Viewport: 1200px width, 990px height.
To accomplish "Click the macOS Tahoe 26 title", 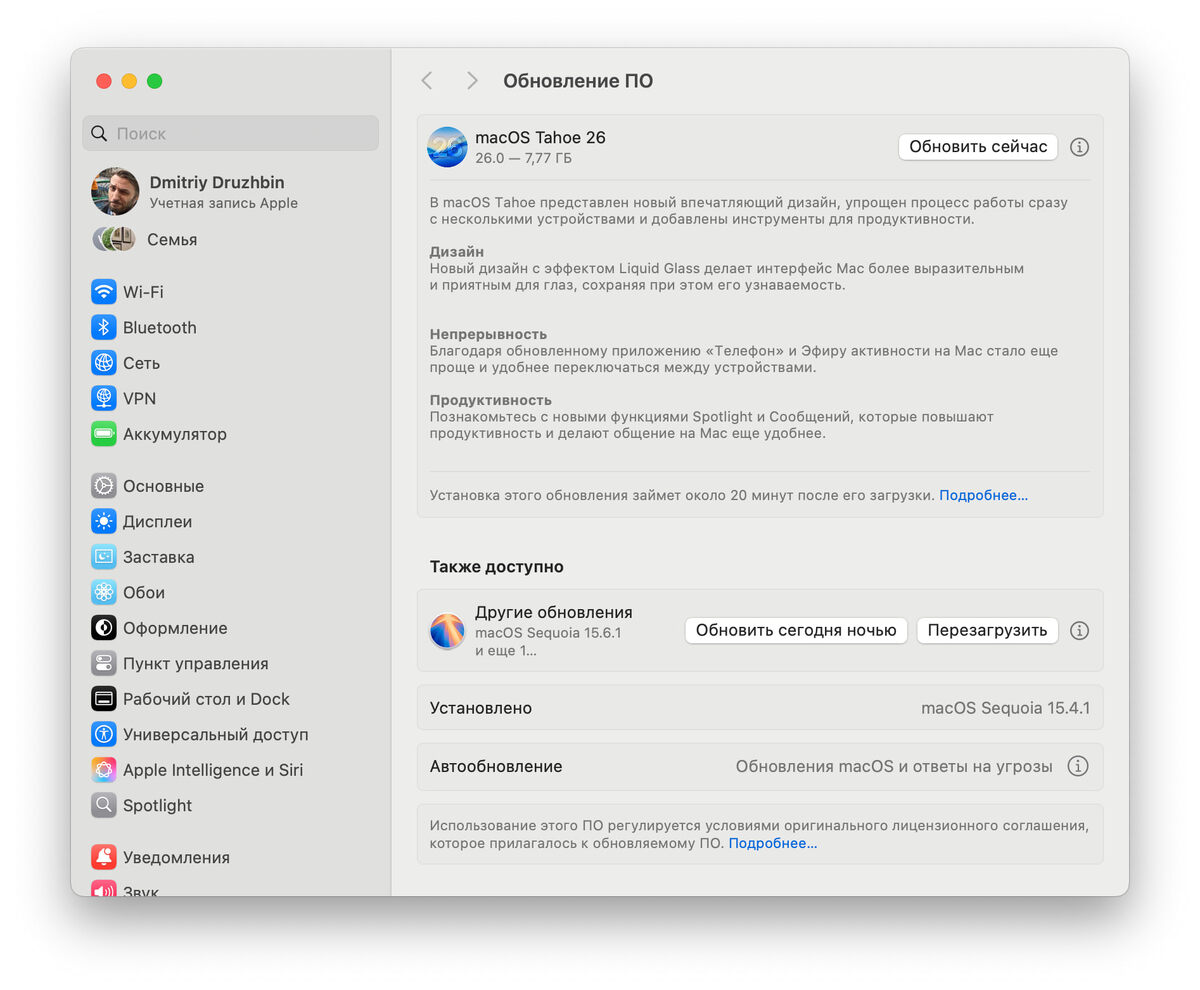I will (540, 138).
